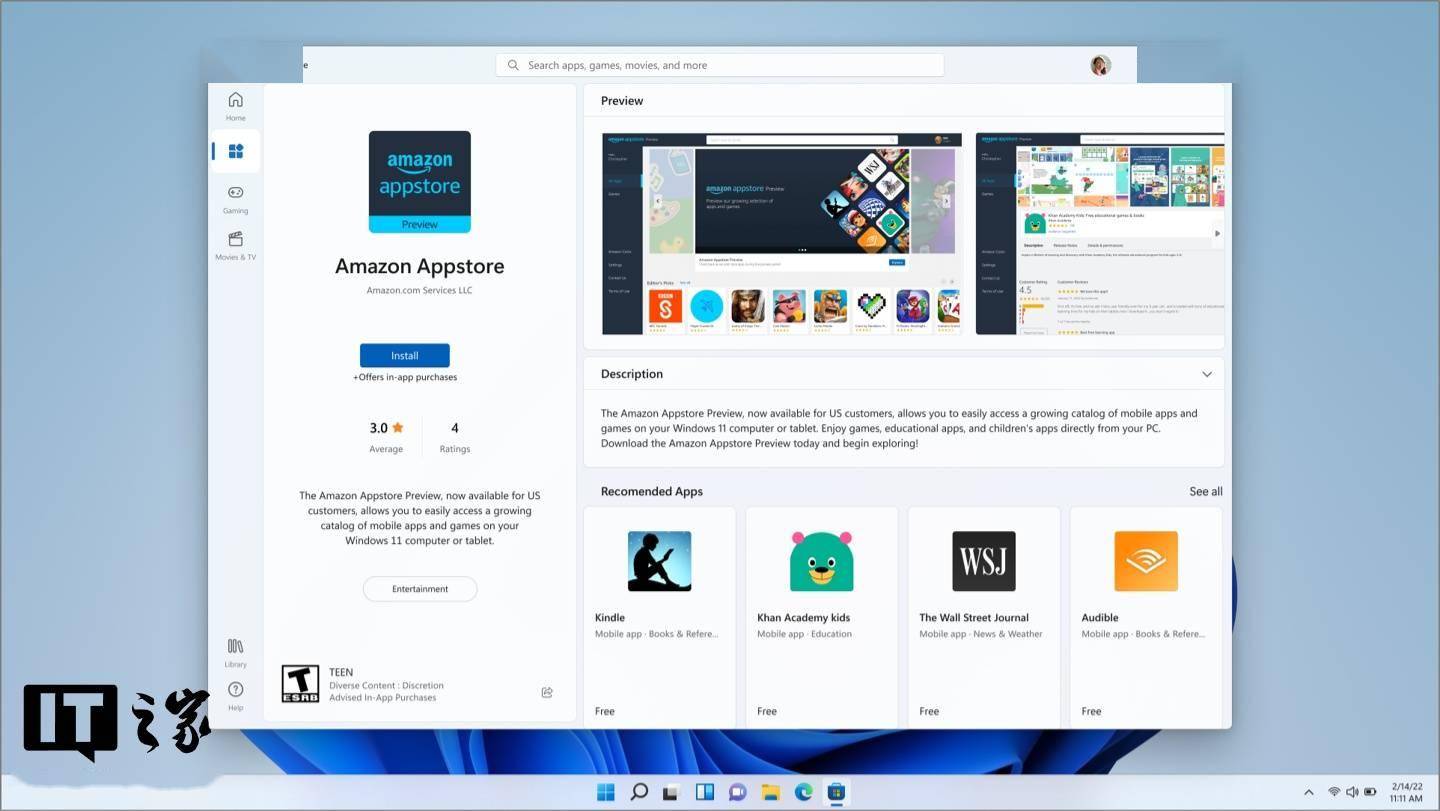Click the search magnifier icon in store search bar
1440x811 pixels.
click(513, 65)
